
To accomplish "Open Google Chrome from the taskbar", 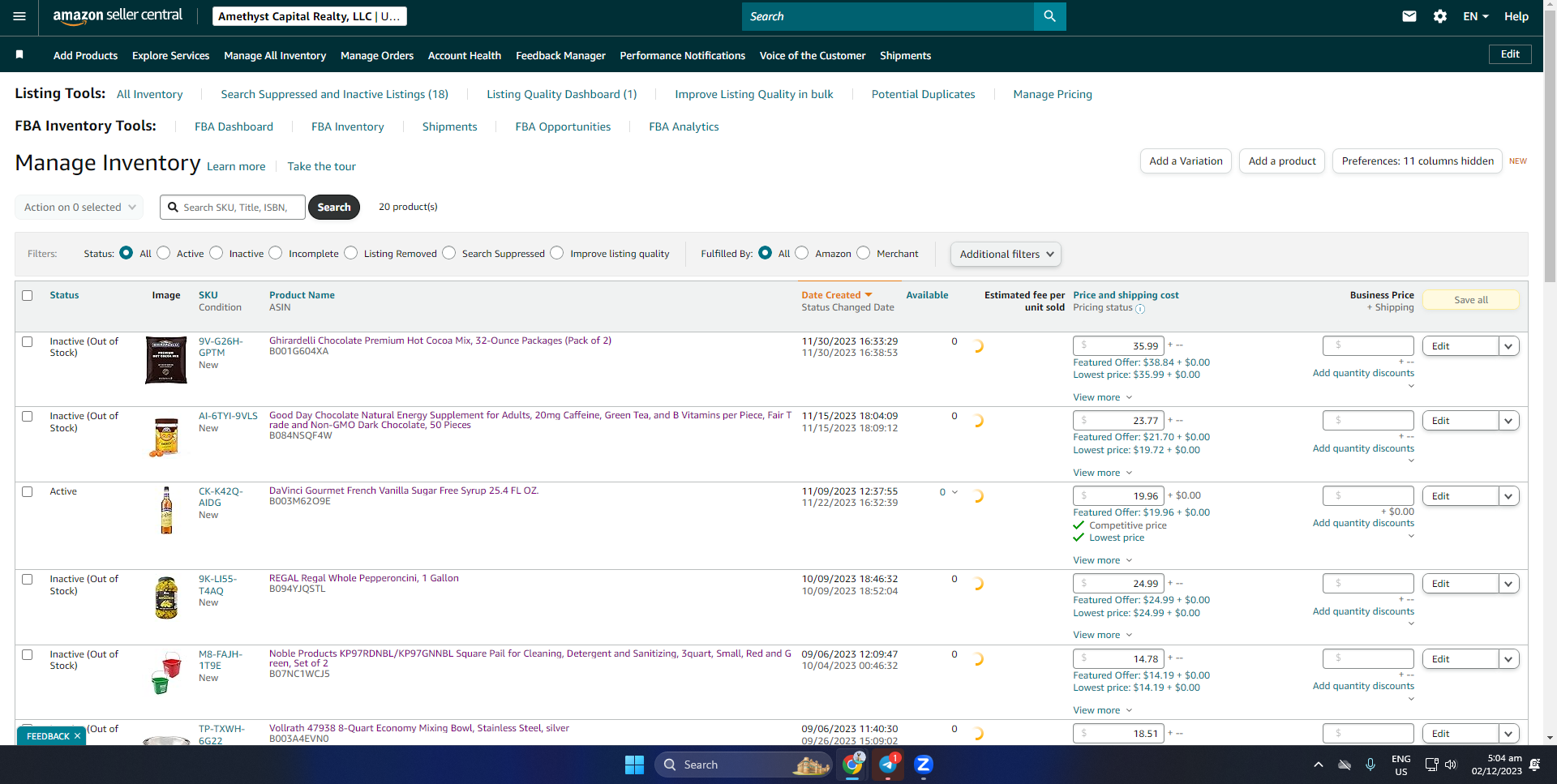I will tap(852, 765).
